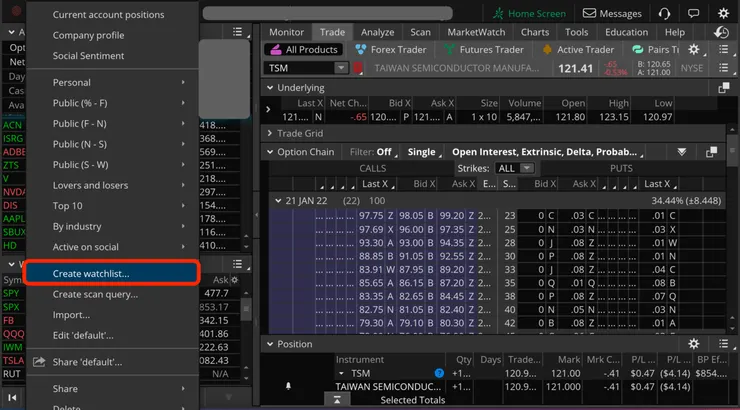The width and height of the screenshot is (740, 410).
Task: Expand the Top 10 submenu
Action: click(x=112, y=206)
